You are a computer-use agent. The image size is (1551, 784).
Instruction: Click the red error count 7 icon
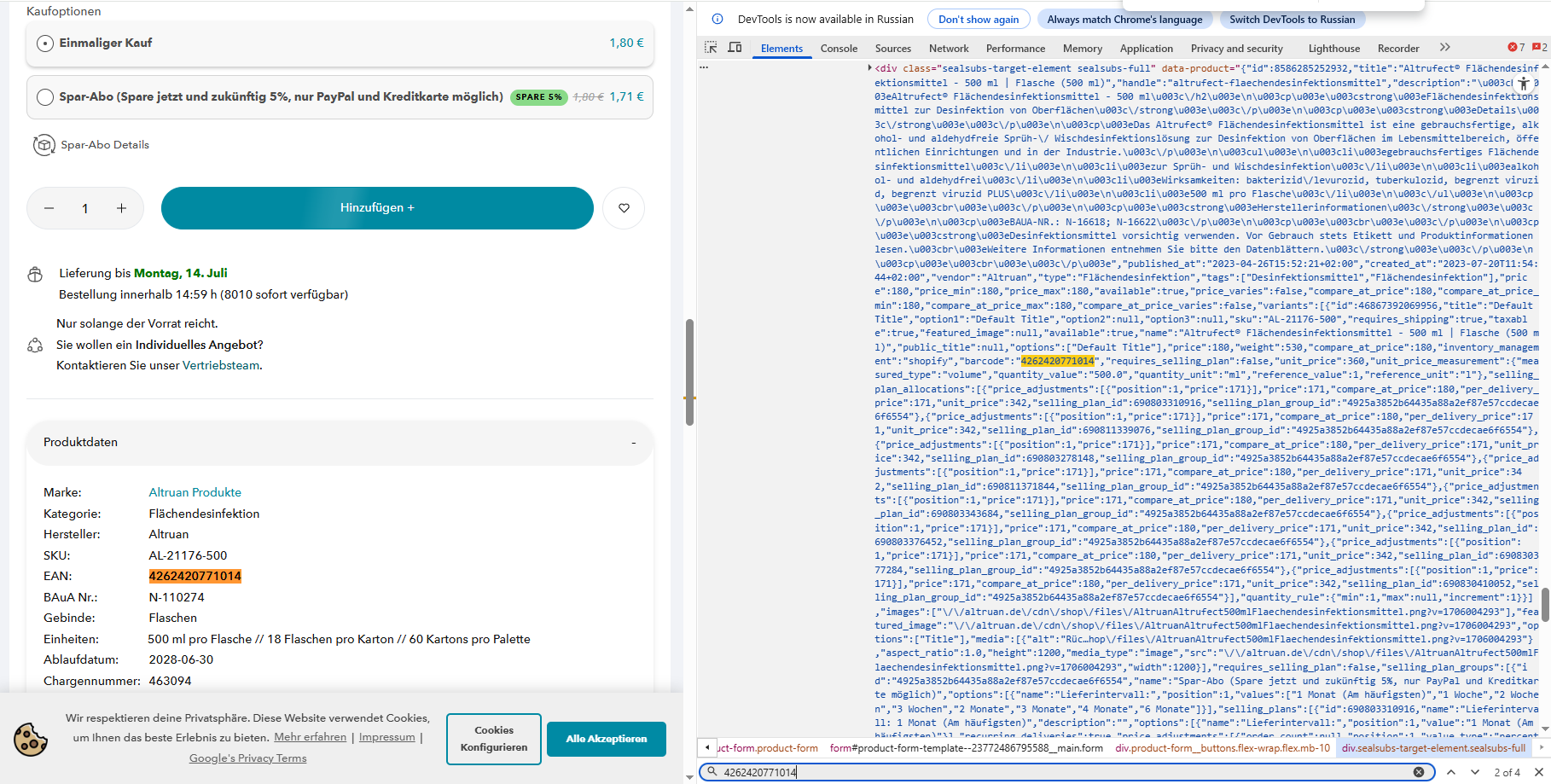[x=1516, y=48]
